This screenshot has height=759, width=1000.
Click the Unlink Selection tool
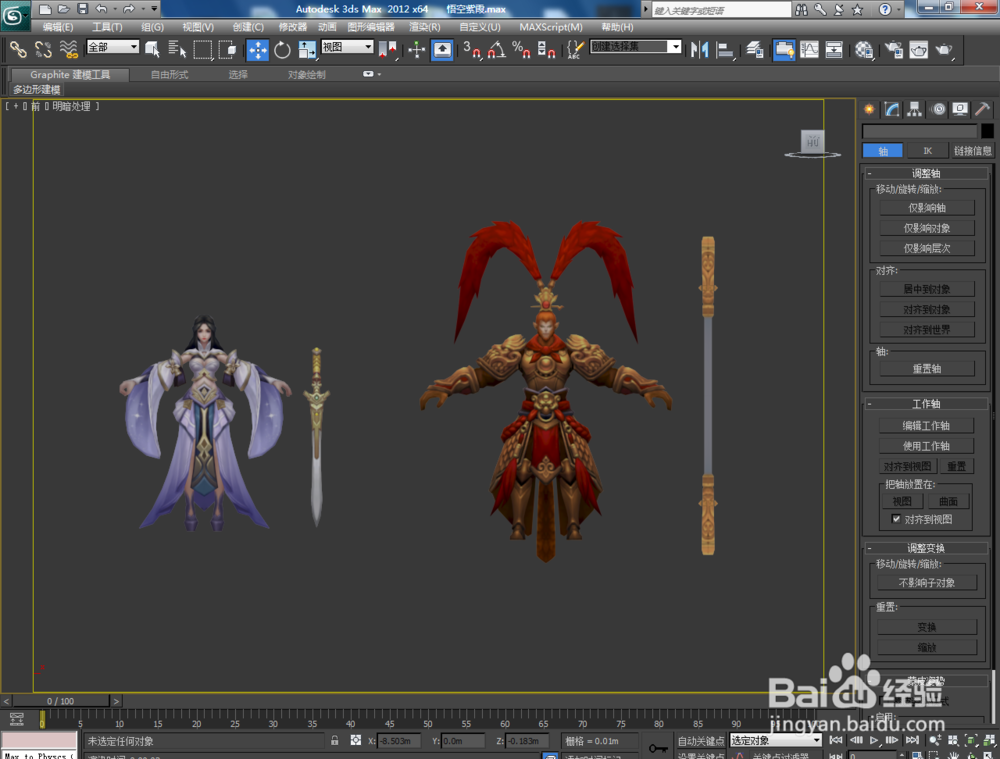coord(43,49)
